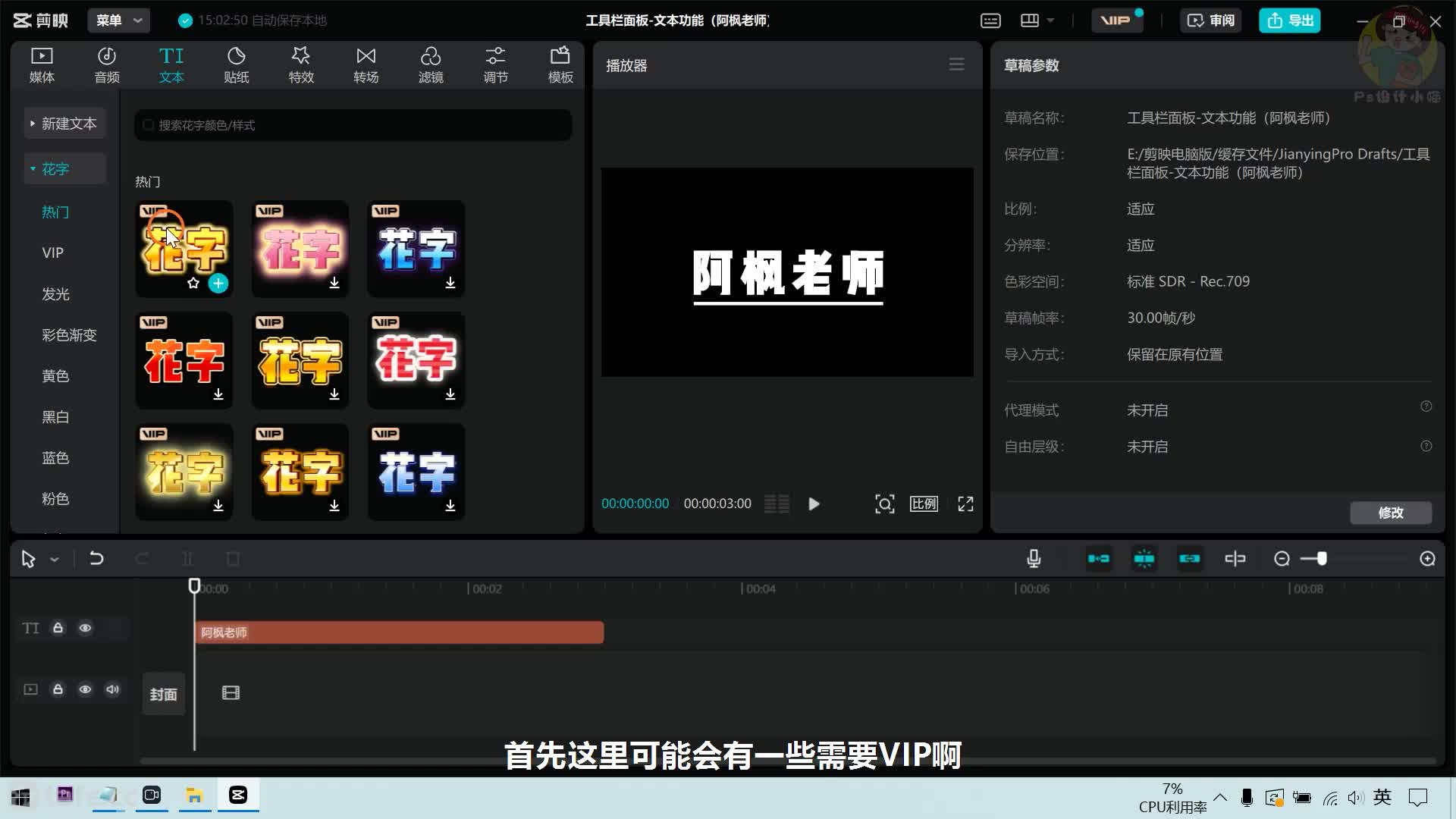Viewport: 1456px width, 819px height.
Task: Click the preview zoom focus icon
Action: [x=885, y=504]
